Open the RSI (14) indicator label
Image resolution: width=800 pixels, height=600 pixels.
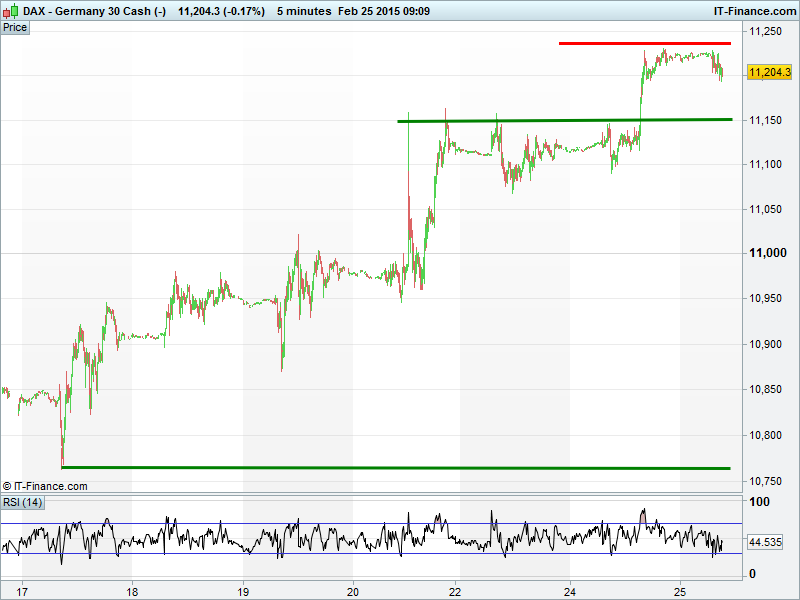pyautogui.click(x=22, y=502)
